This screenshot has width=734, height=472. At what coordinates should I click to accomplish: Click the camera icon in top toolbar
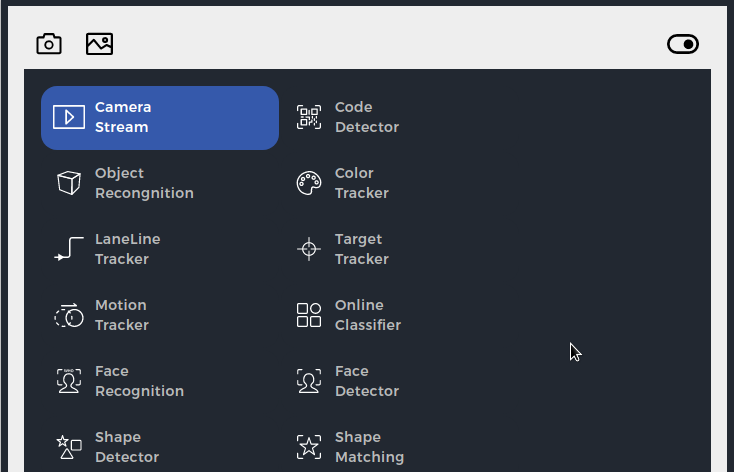coord(49,44)
